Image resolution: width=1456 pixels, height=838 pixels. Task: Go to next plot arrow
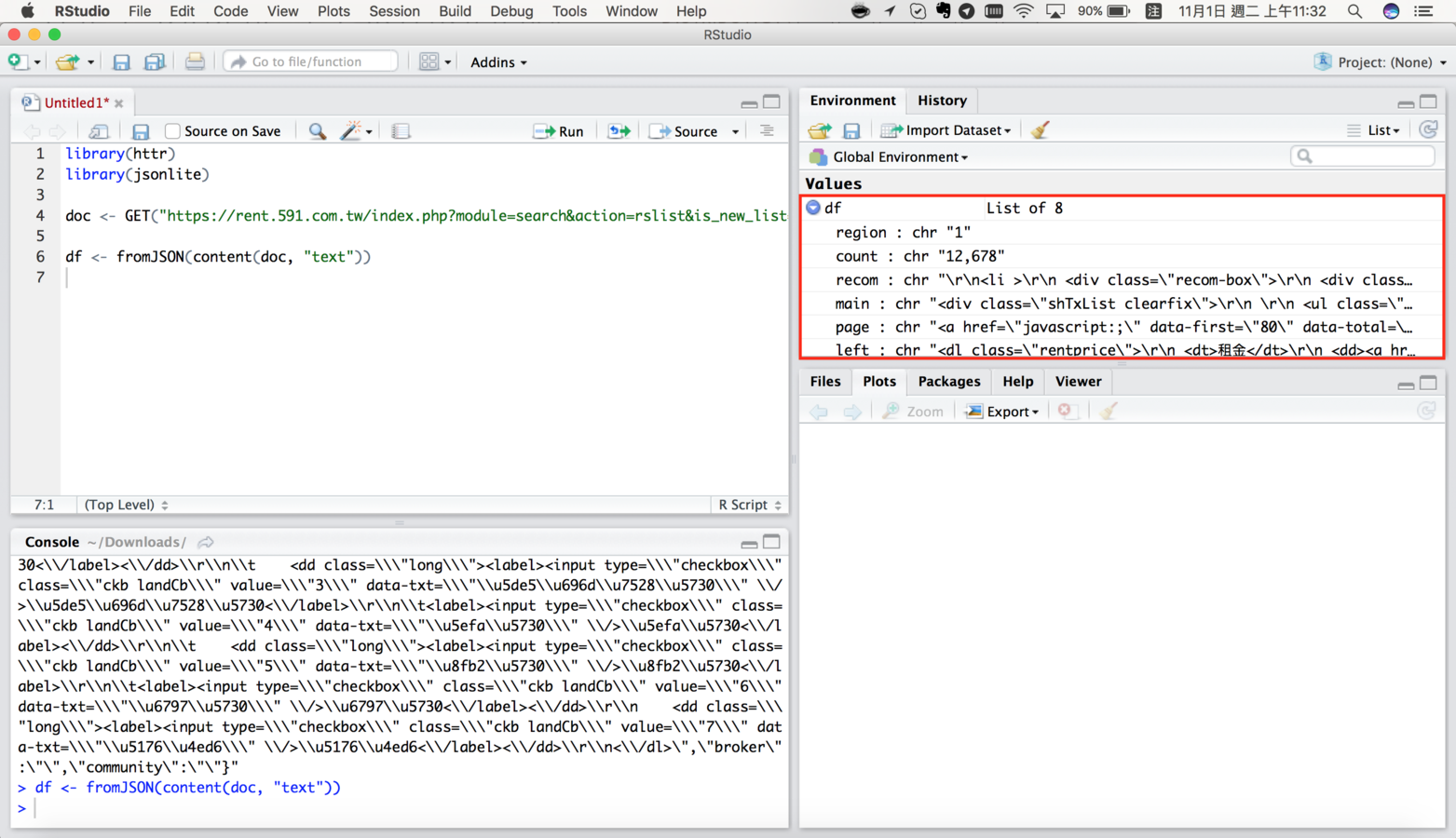coord(852,412)
